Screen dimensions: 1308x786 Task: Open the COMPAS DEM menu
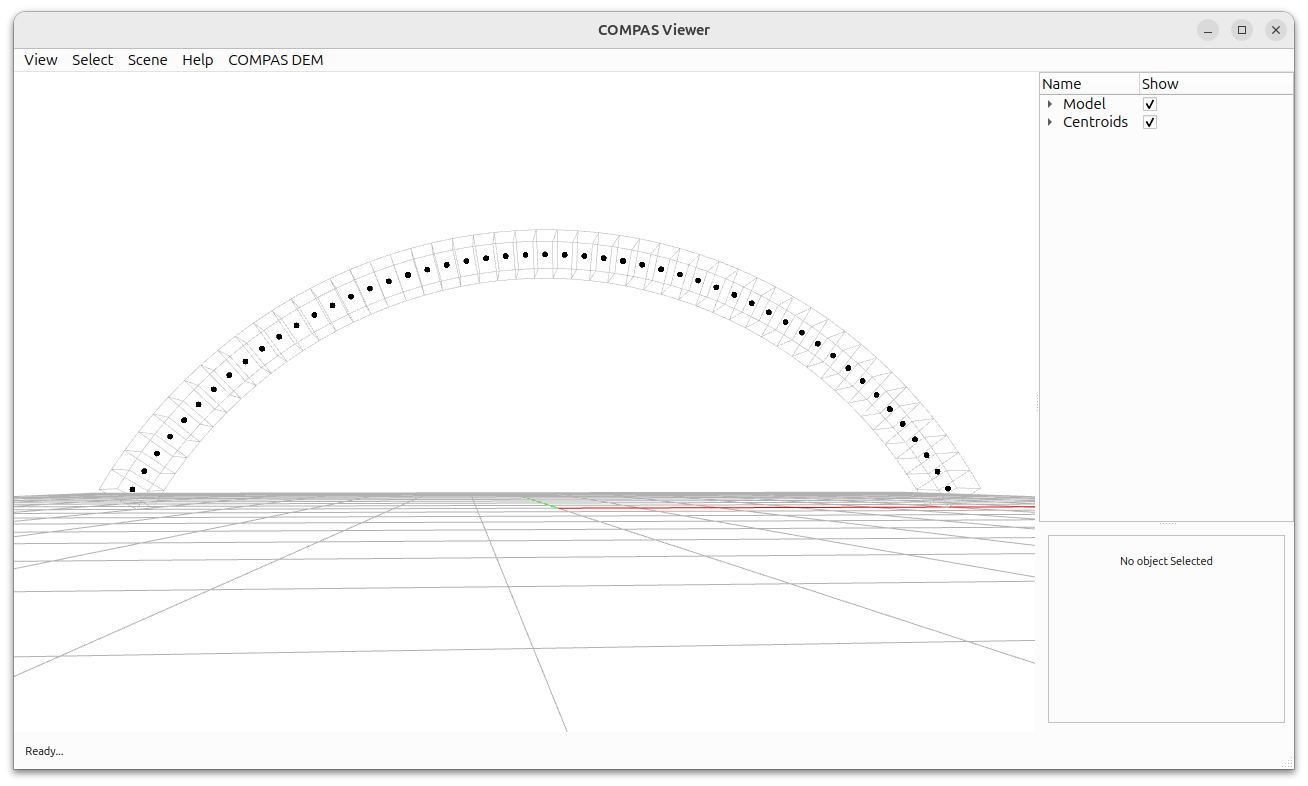(275, 60)
